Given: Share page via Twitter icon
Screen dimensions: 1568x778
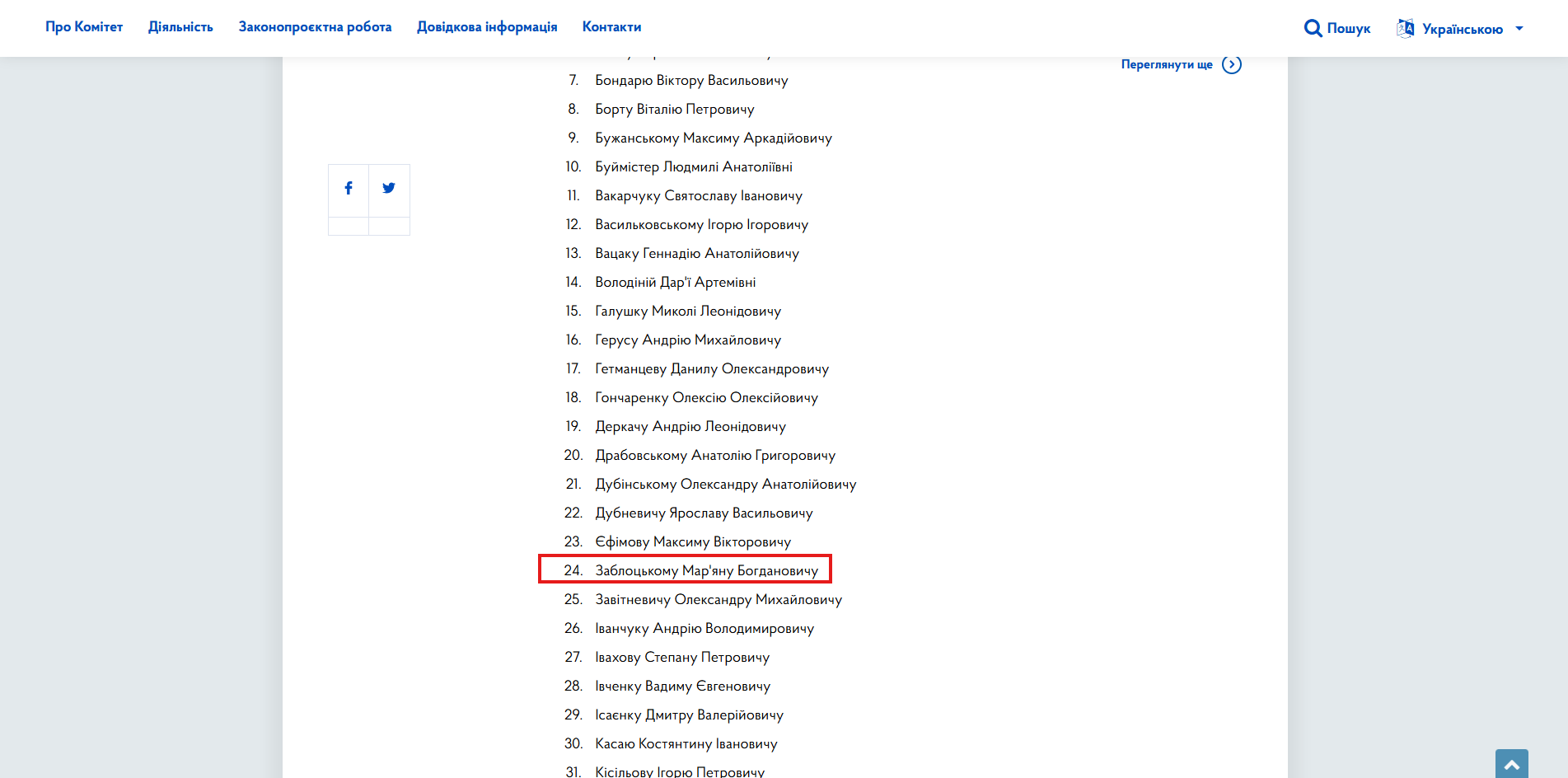Looking at the screenshot, I should pyautogui.click(x=389, y=189).
